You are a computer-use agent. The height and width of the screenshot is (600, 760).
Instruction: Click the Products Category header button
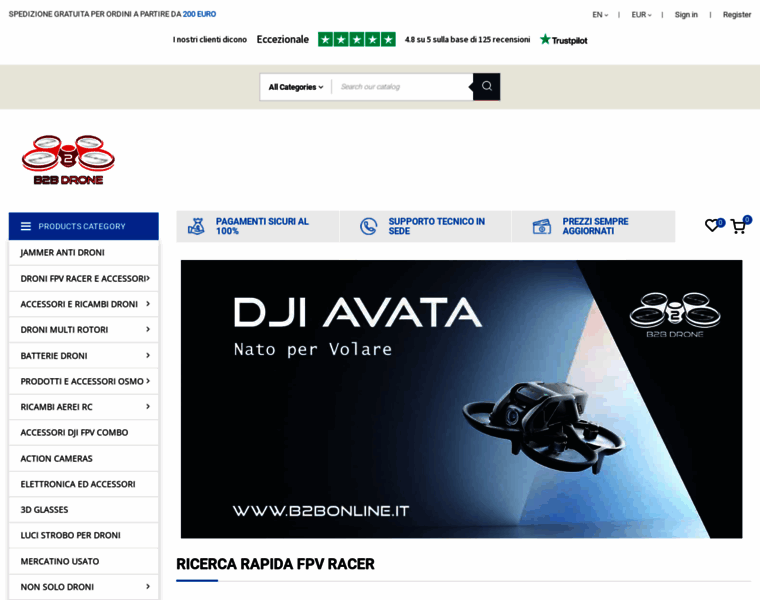83,226
